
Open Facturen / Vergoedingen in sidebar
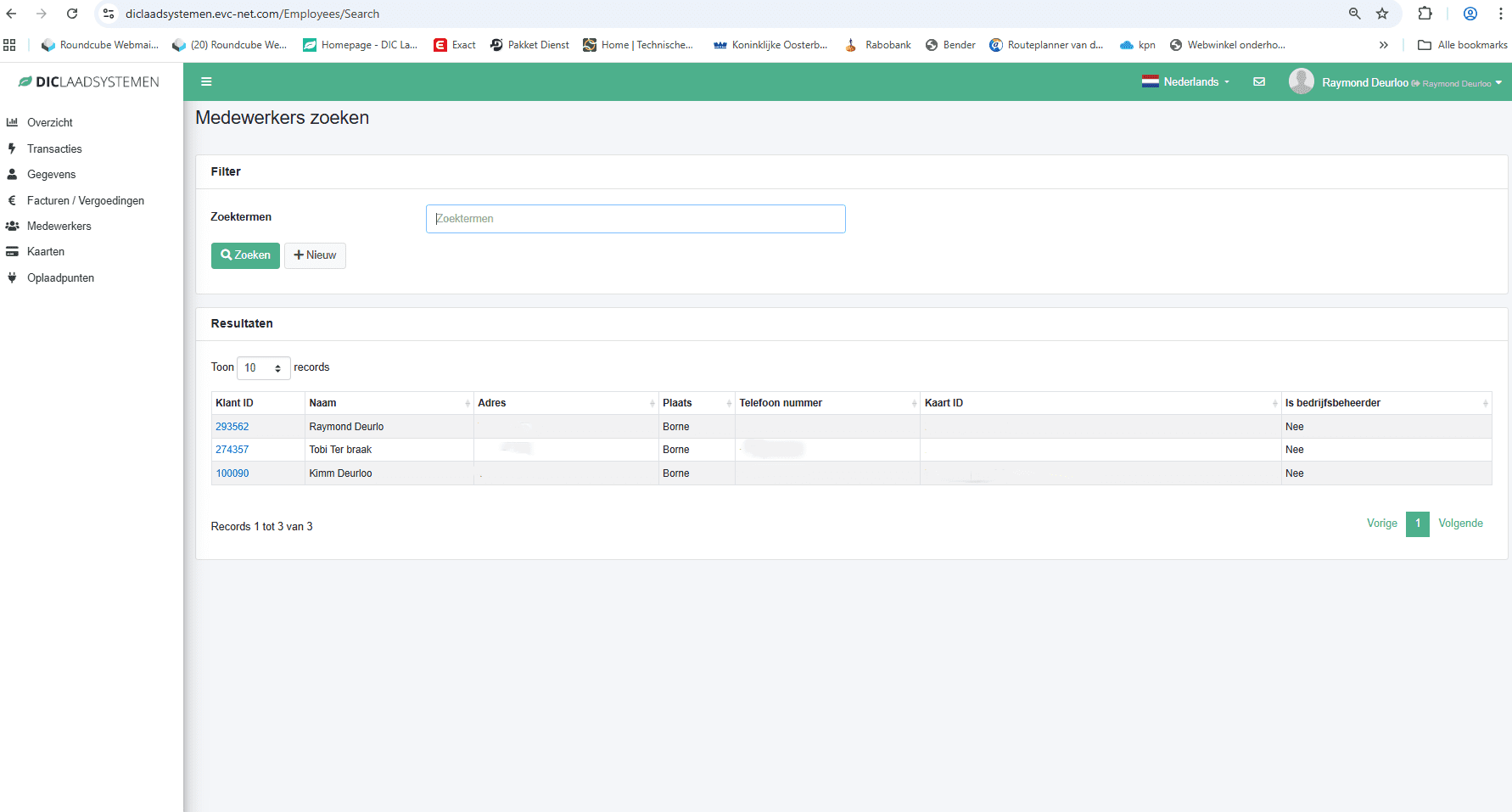point(85,201)
